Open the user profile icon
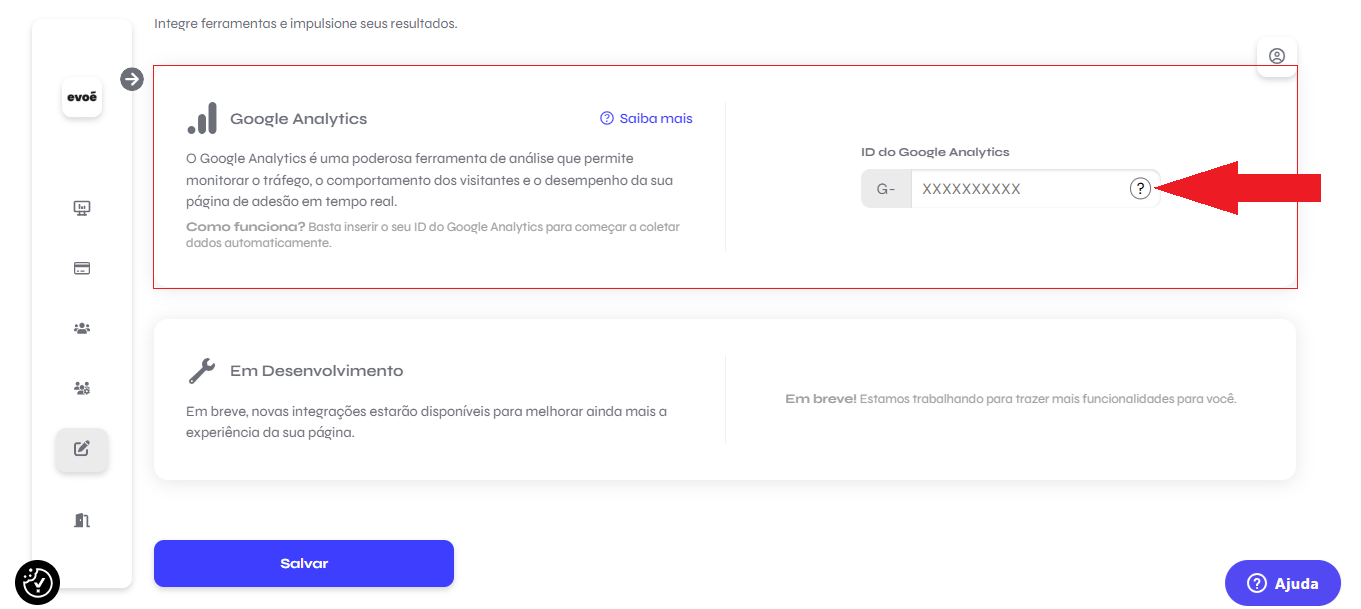Viewport: 1361px width, 609px height. (x=1277, y=56)
